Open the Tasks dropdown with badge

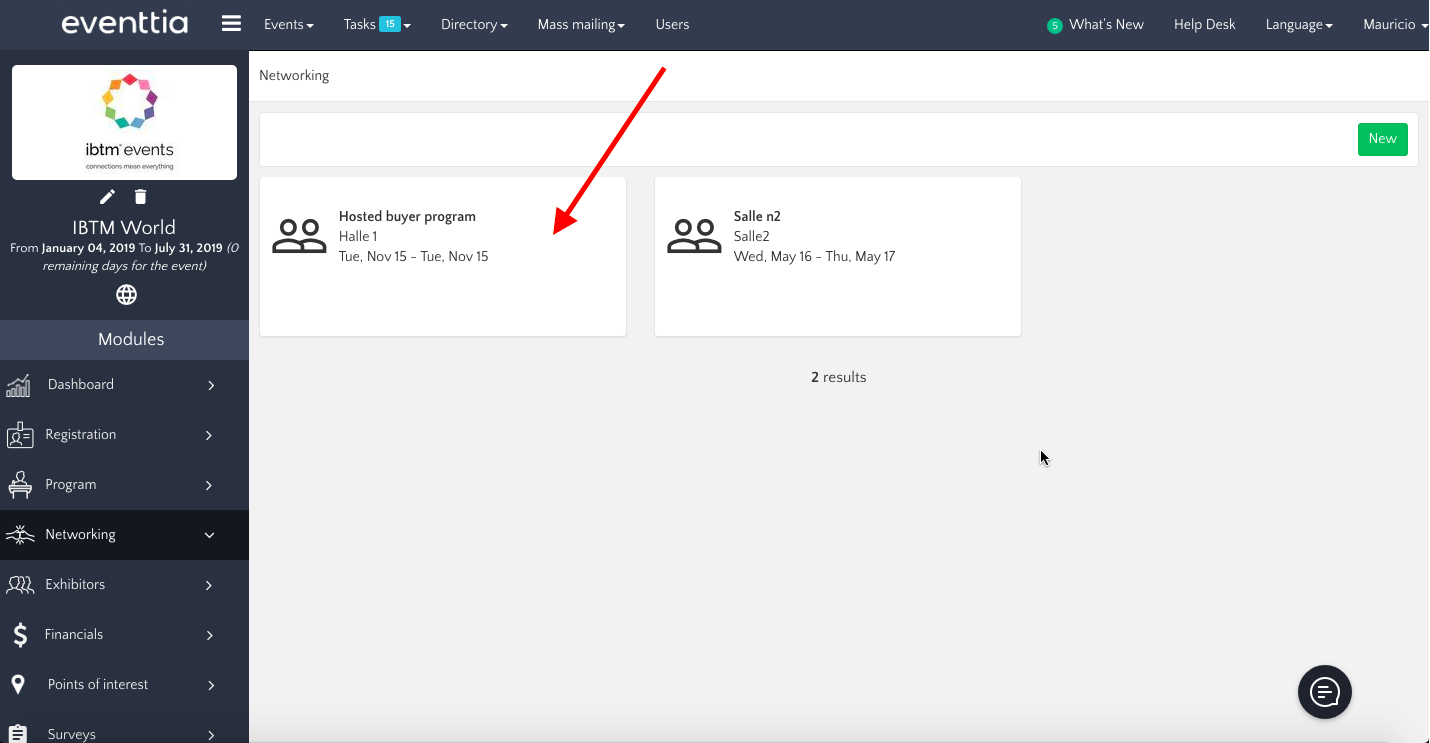tap(376, 24)
